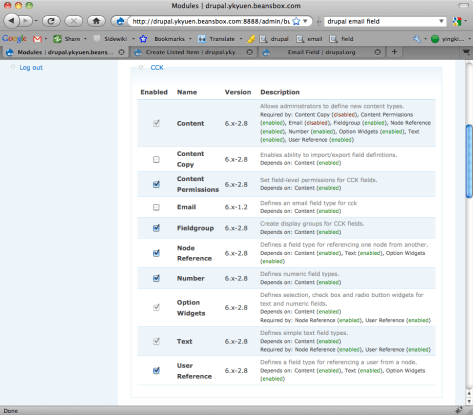Switch to the Create Listed Item tab

[193, 52]
